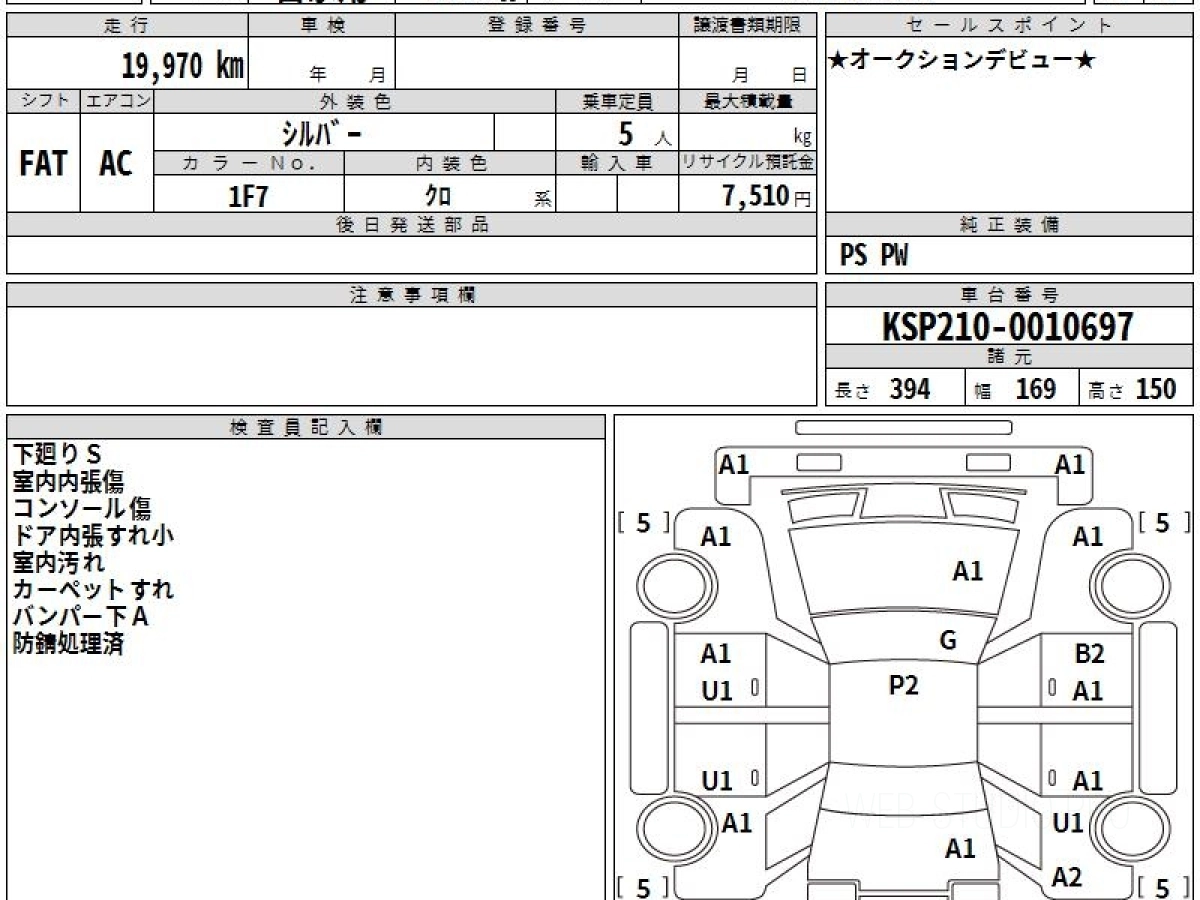This screenshot has width=1200, height=900.
Task: Click the 車検 column header
Action: pyautogui.click(x=322, y=26)
